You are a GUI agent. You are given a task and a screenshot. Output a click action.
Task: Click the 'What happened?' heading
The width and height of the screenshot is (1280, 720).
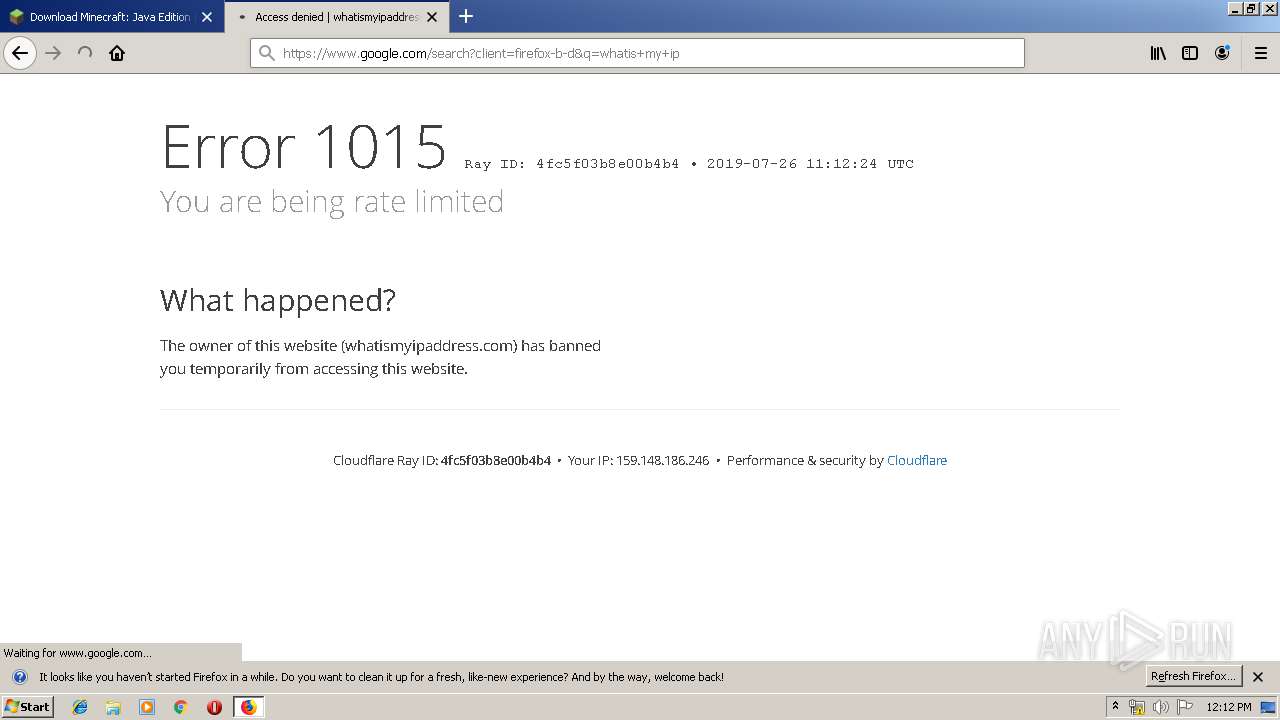tap(278, 300)
